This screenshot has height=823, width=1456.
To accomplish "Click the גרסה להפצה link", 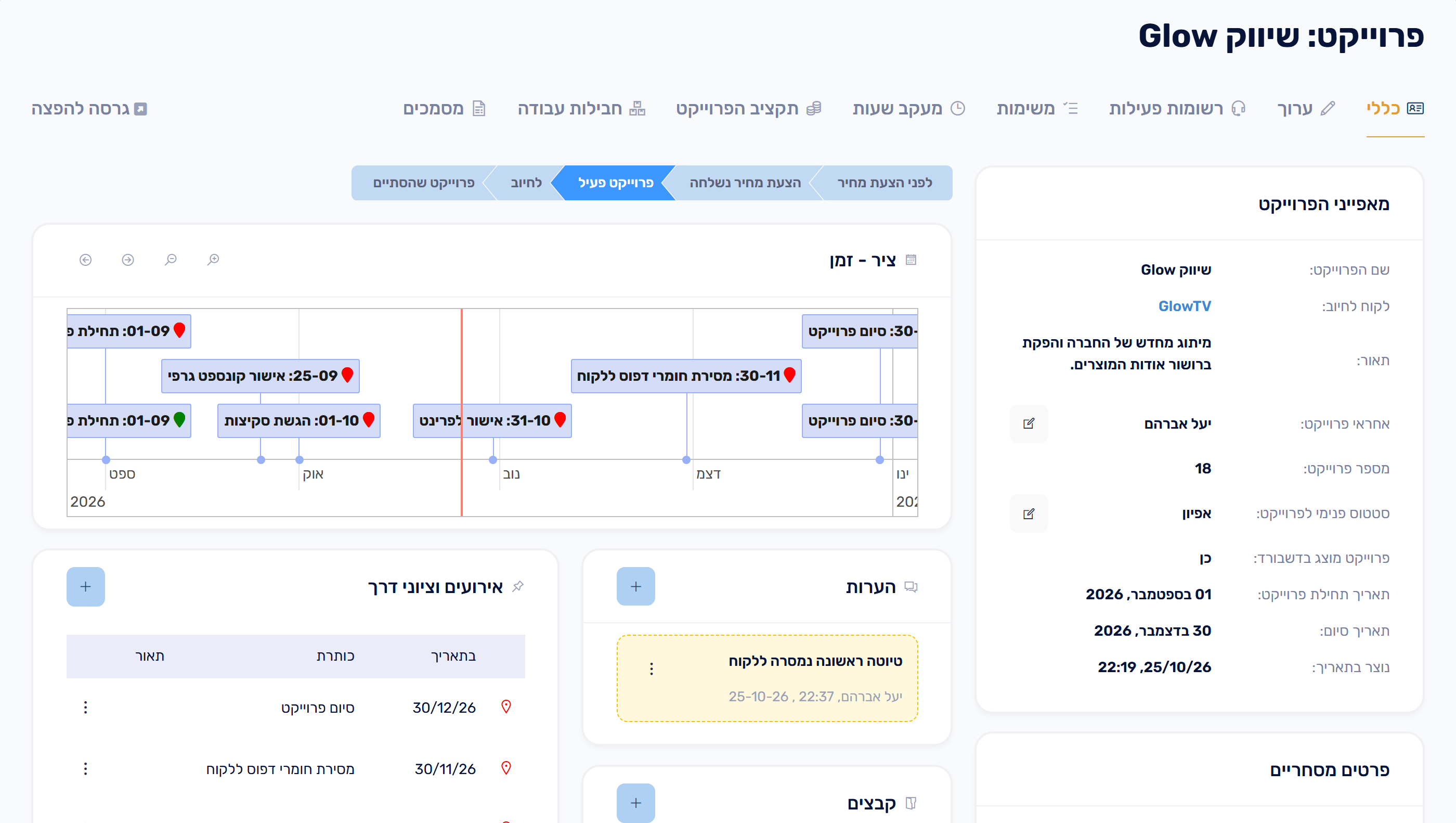I will (x=89, y=108).
